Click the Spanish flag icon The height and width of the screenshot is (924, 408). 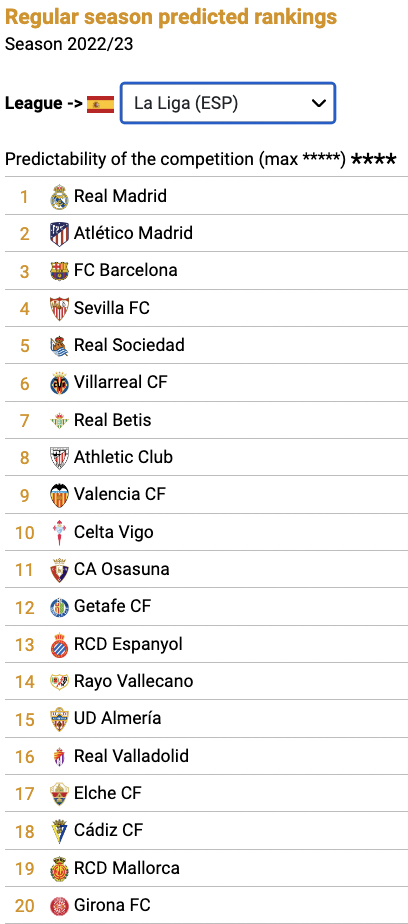point(100,104)
